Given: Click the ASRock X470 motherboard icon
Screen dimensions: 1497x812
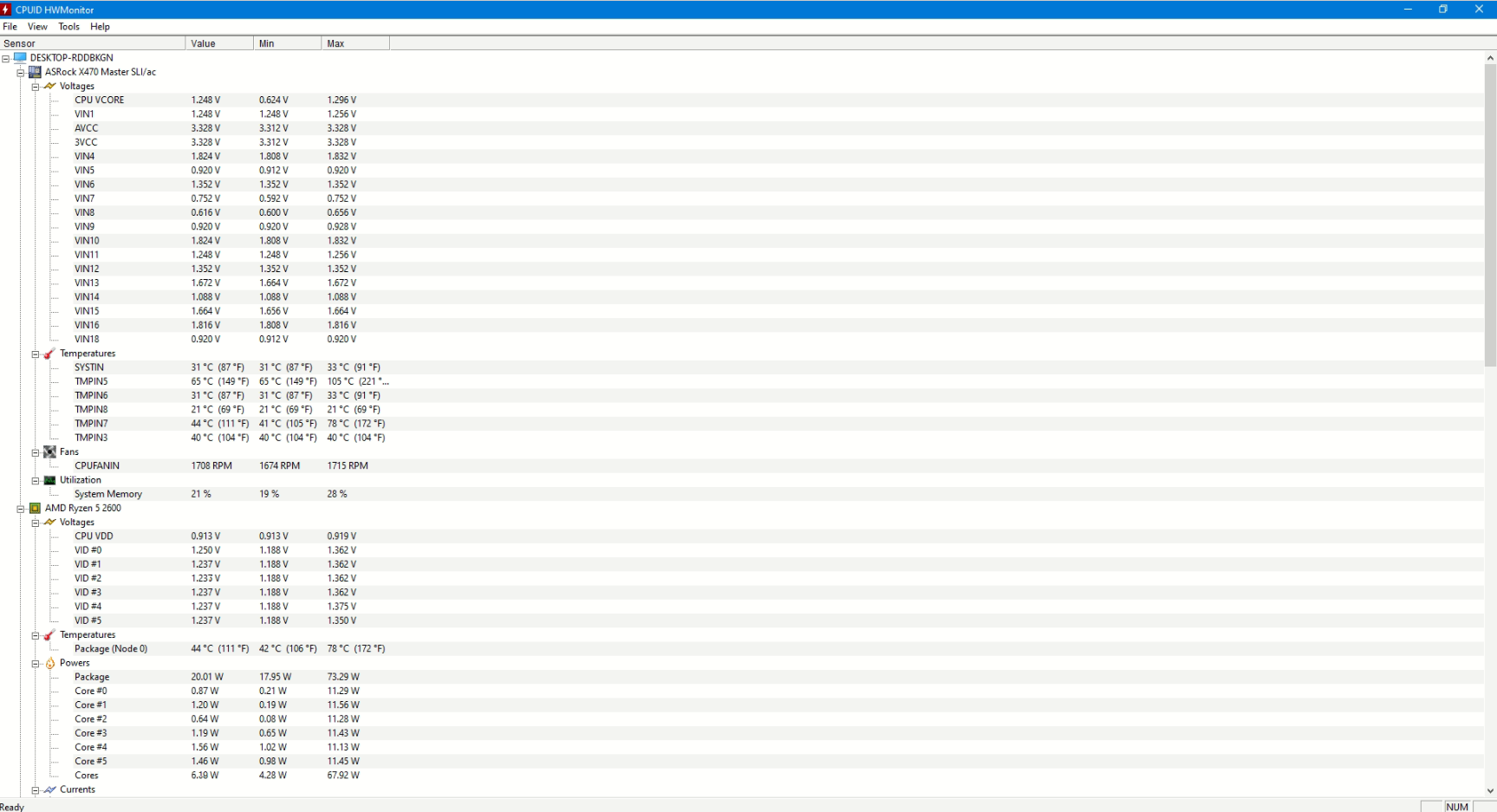Looking at the screenshot, I should click(35, 72).
